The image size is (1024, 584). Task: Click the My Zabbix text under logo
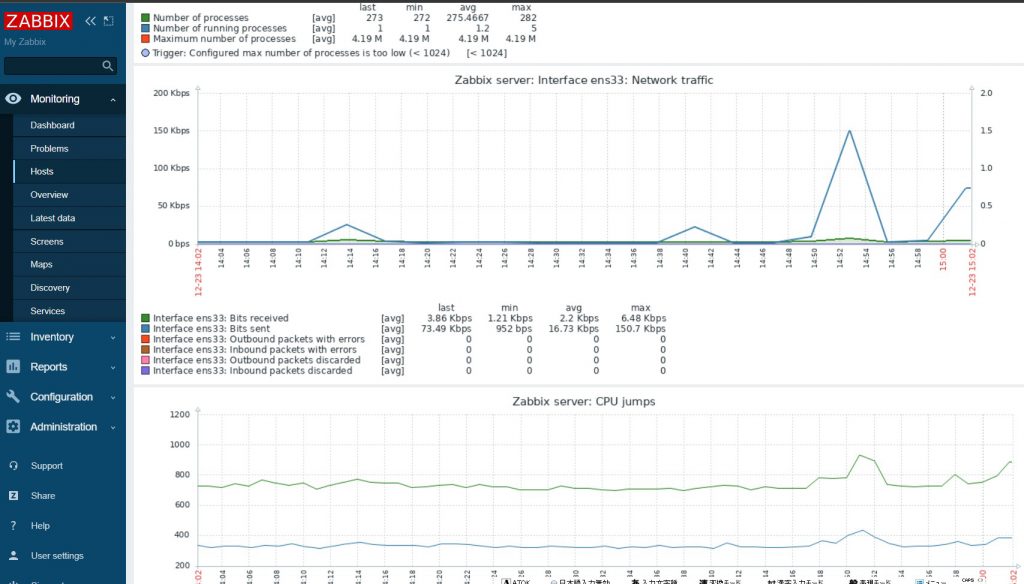point(25,42)
